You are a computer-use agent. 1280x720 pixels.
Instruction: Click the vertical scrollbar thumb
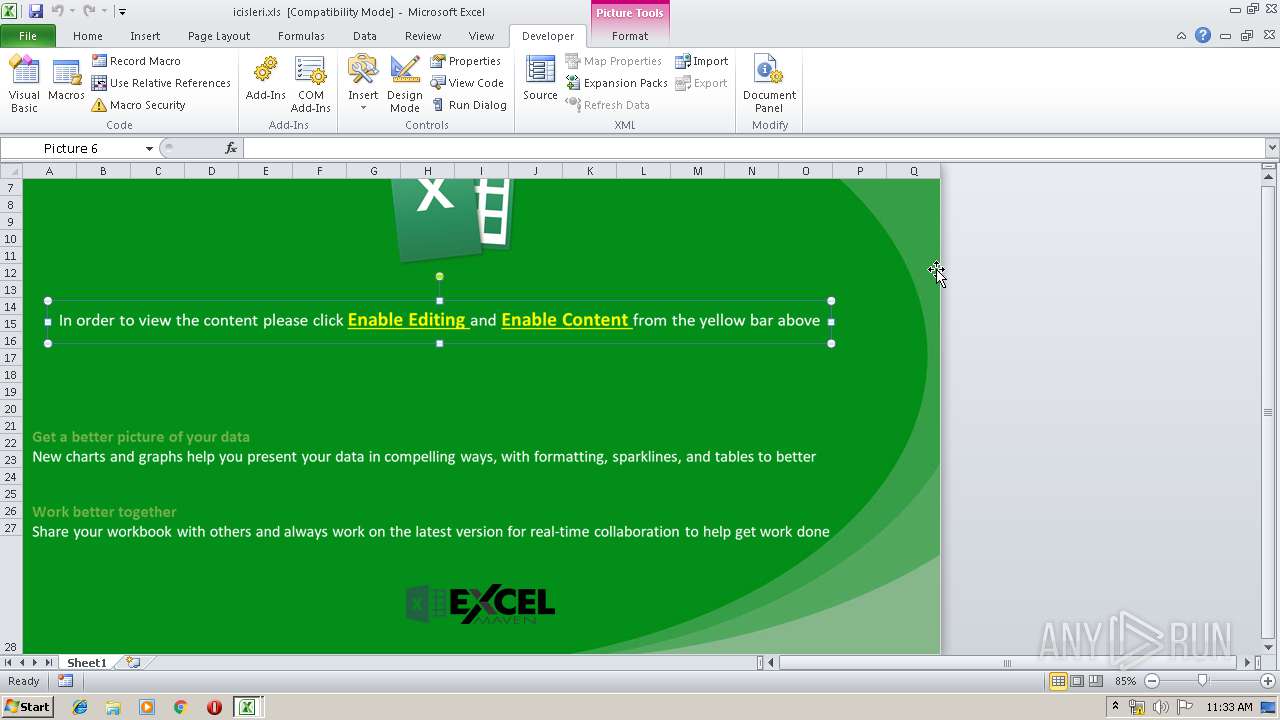1268,412
